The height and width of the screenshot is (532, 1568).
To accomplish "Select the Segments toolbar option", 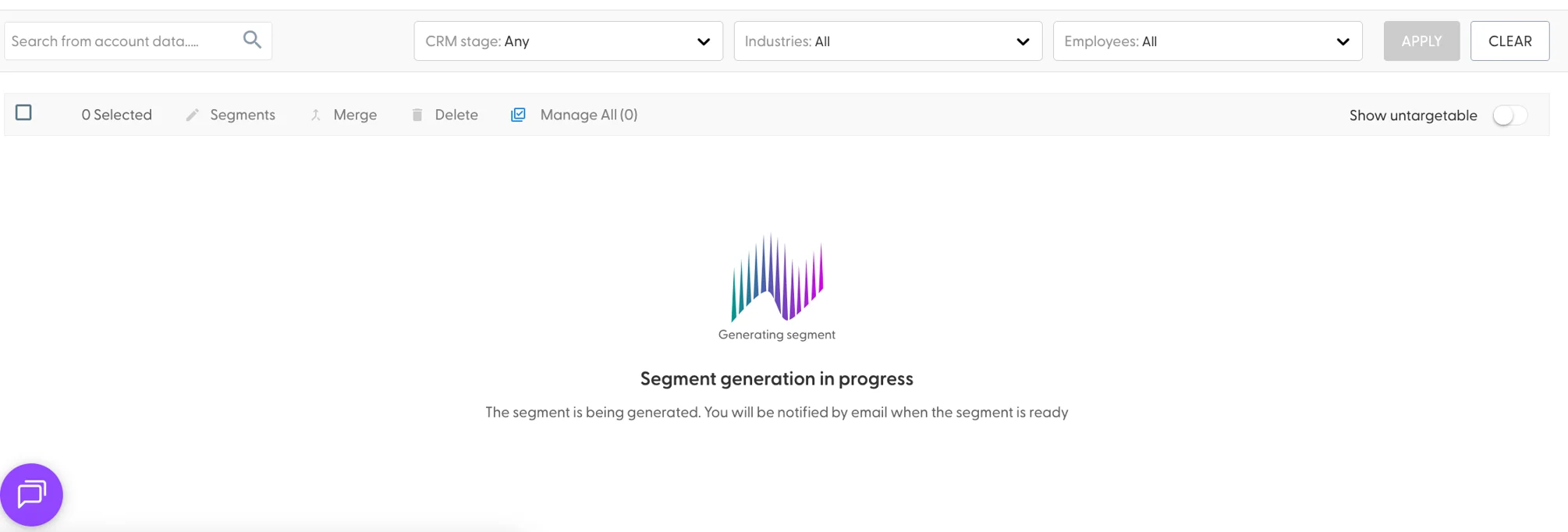I will point(243,115).
